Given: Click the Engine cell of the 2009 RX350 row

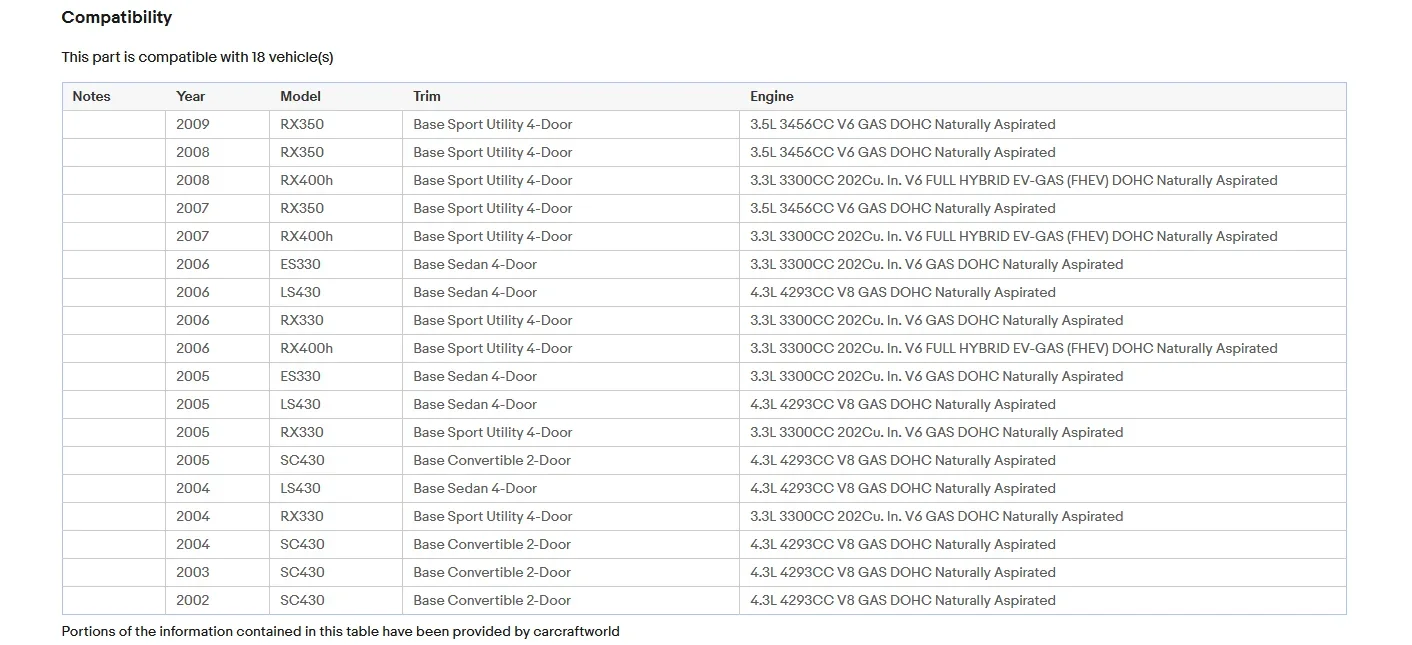Looking at the screenshot, I should click(x=1043, y=125).
